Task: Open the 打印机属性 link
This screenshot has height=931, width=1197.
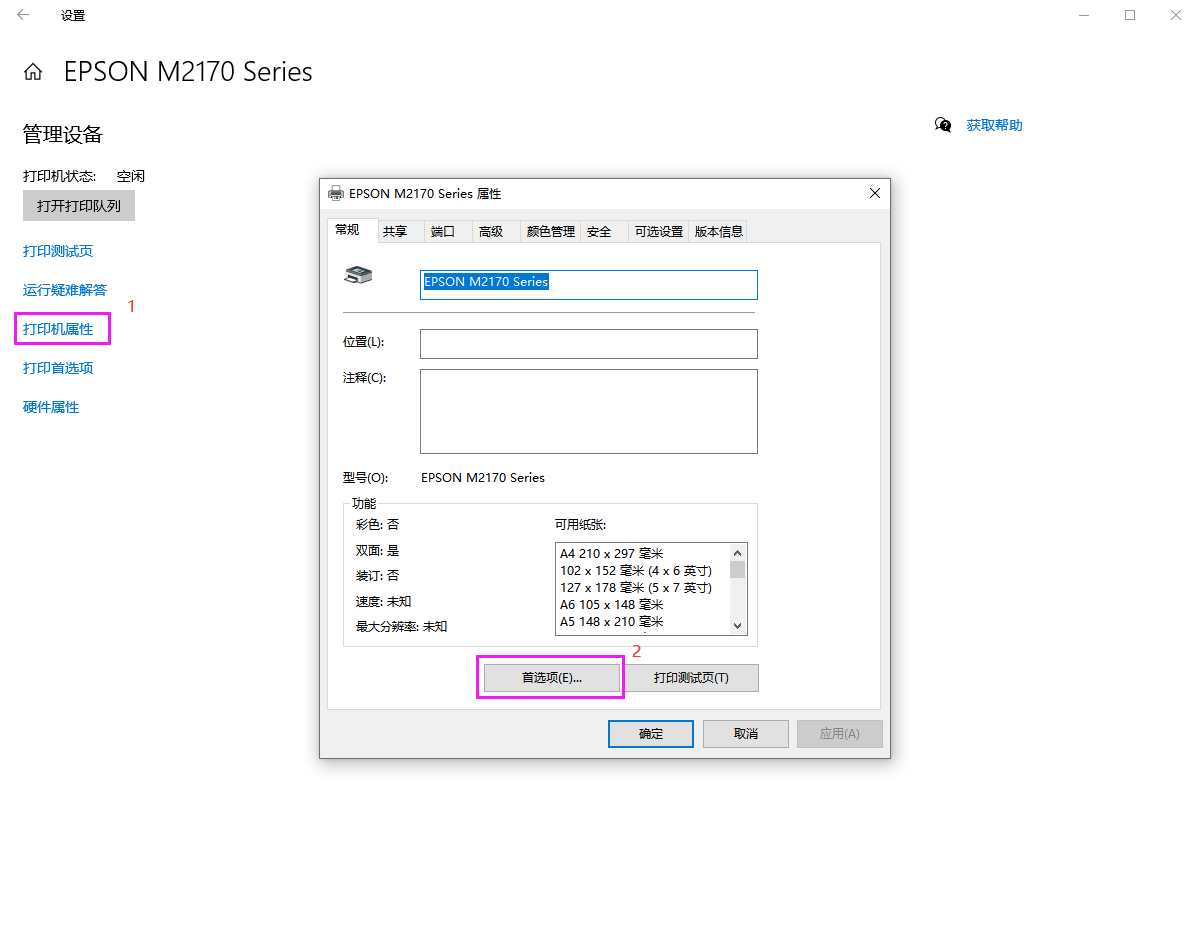Action: tap(58, 329)
